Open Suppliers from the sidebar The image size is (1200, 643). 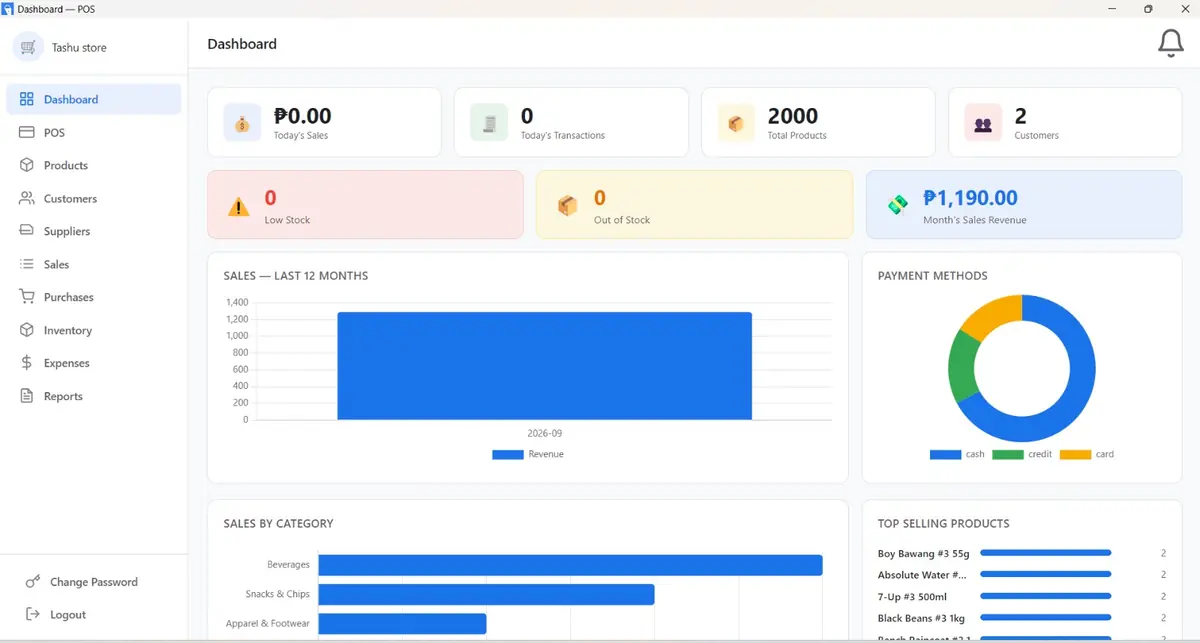click(x=94, y=231)
